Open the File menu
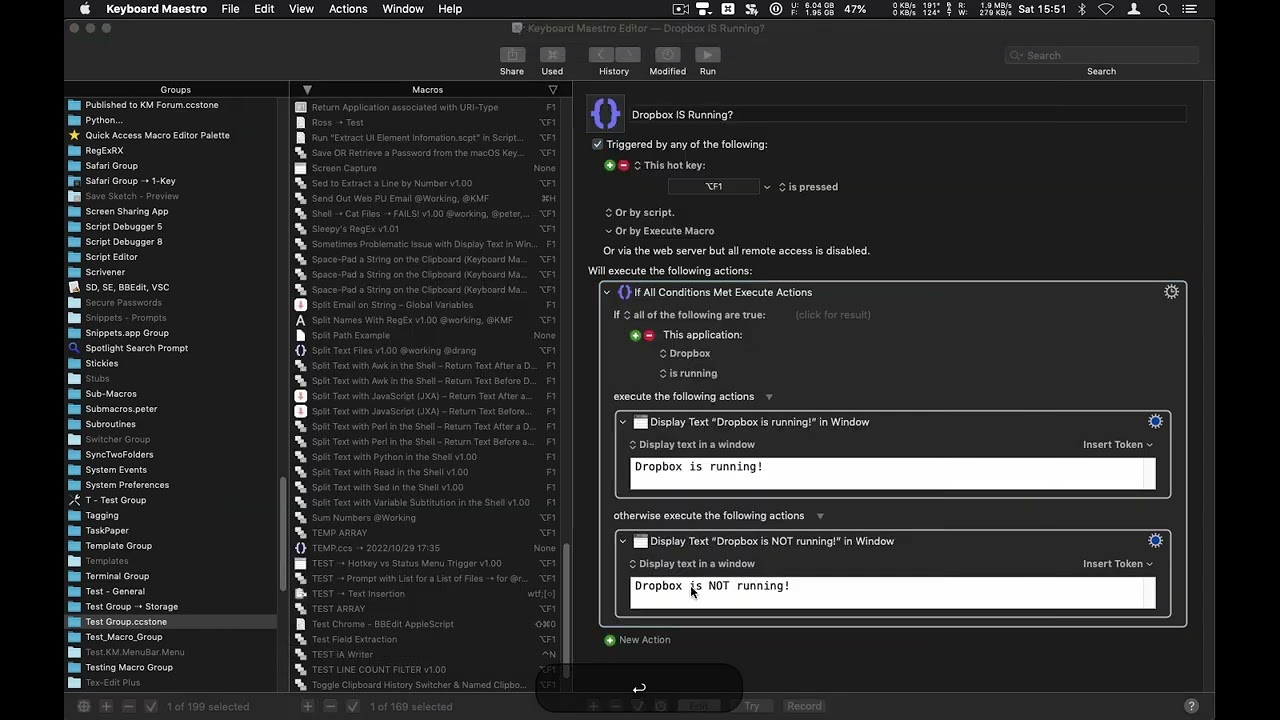Viewport: 1280px width, 720px height. 230,9
